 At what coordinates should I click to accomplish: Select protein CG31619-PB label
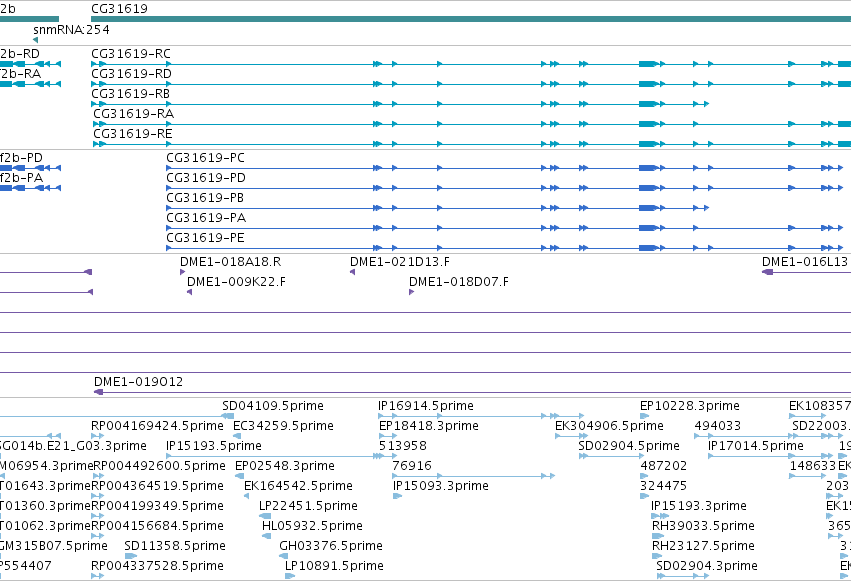(x=205, y=198)
